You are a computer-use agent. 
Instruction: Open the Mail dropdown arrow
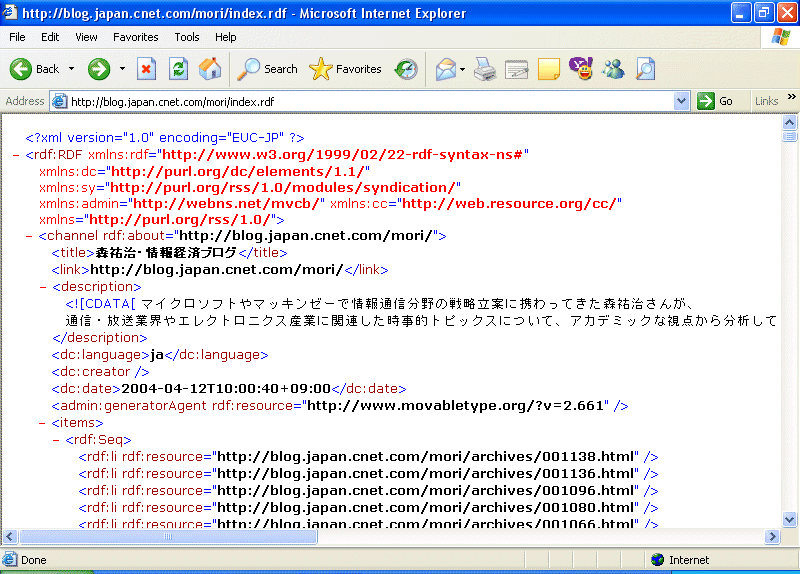(x=463, y=69)
